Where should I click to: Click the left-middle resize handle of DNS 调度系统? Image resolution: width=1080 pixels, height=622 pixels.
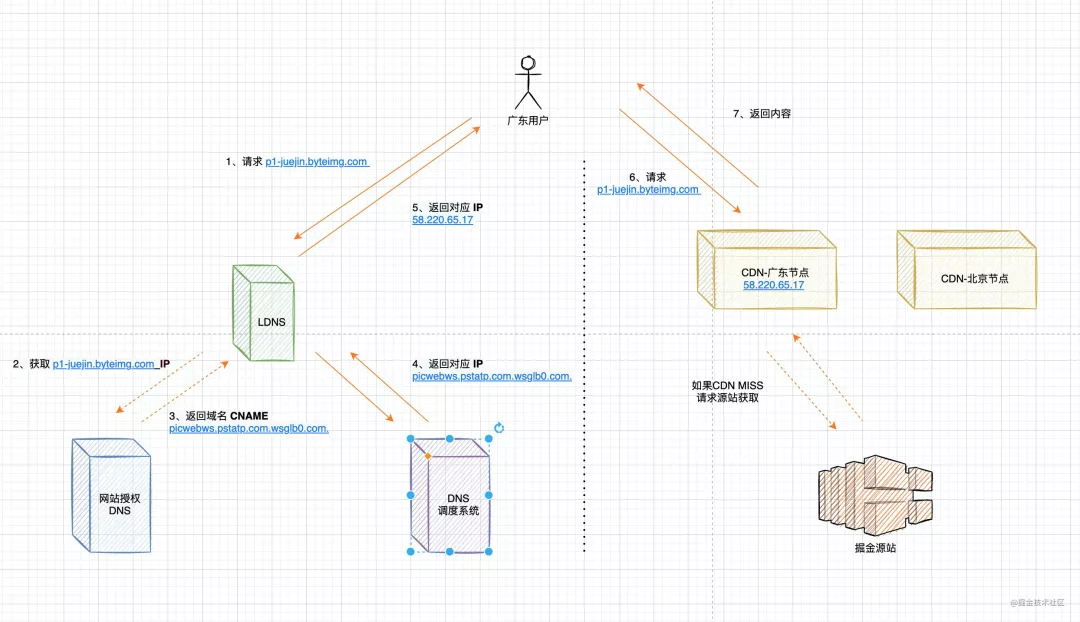411,495
